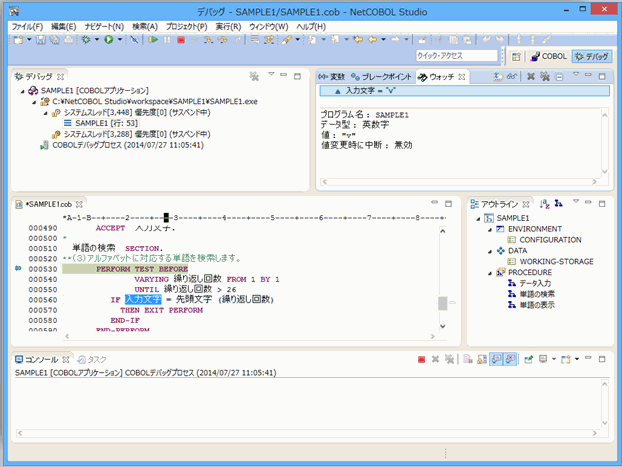Select データ入力 section in outline
This screenshot has height=467, width=622.
(530, 284)
